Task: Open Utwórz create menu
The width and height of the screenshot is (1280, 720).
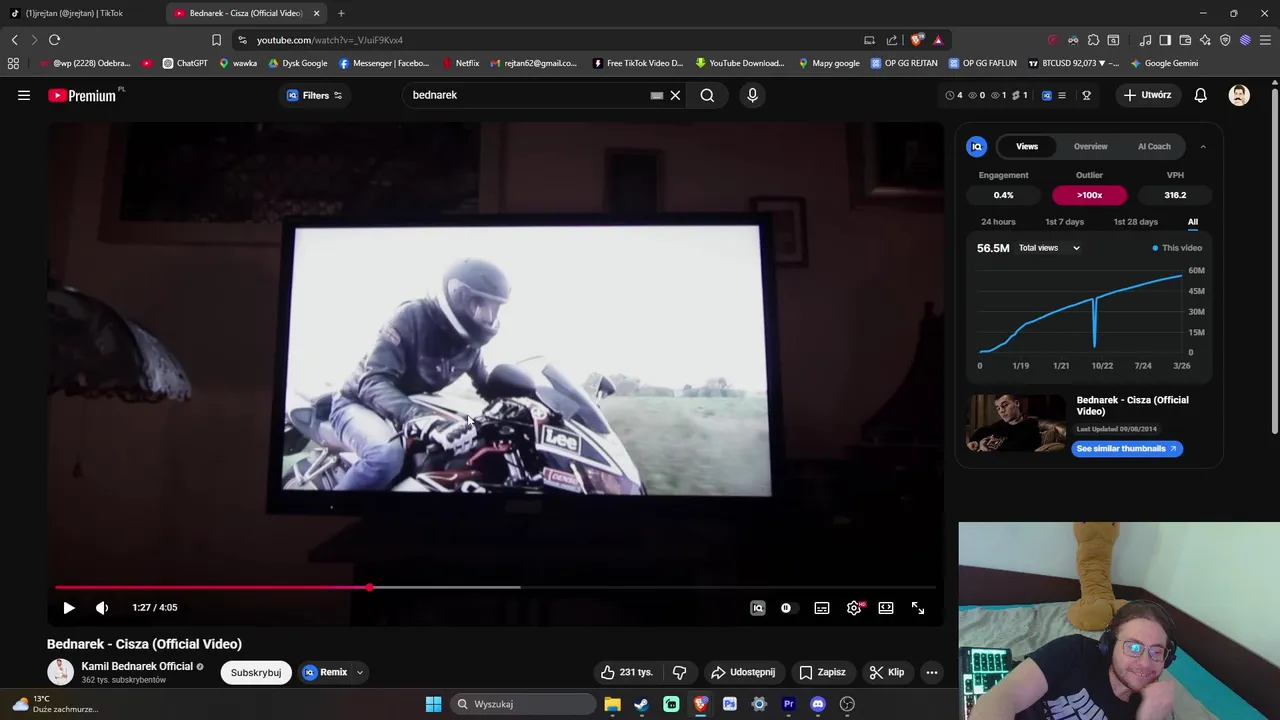Action: point(1148,95)
